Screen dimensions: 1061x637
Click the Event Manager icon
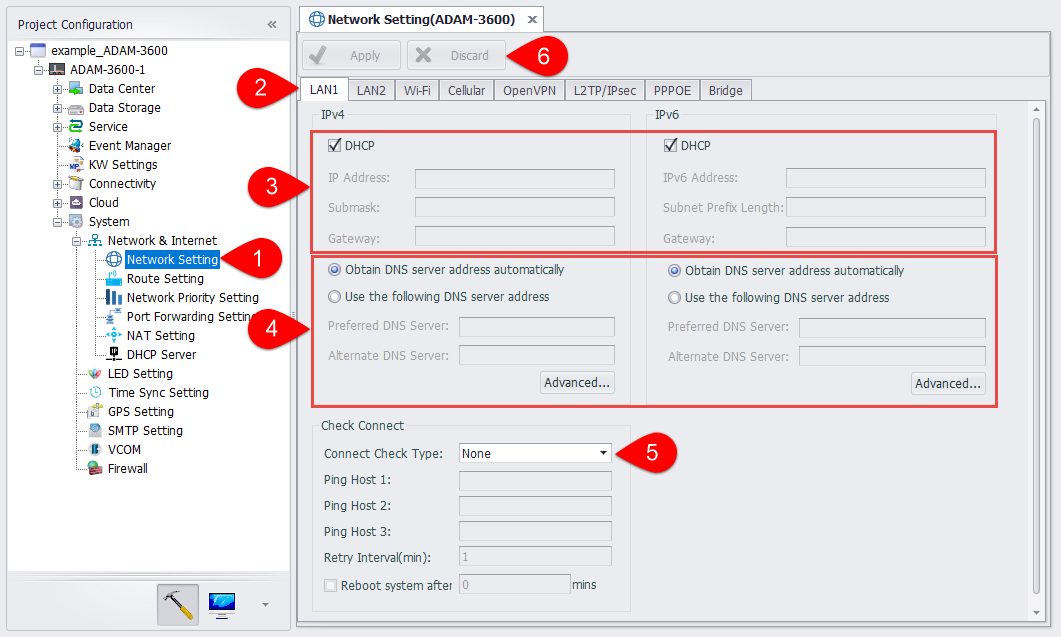(x=75, y=145)
